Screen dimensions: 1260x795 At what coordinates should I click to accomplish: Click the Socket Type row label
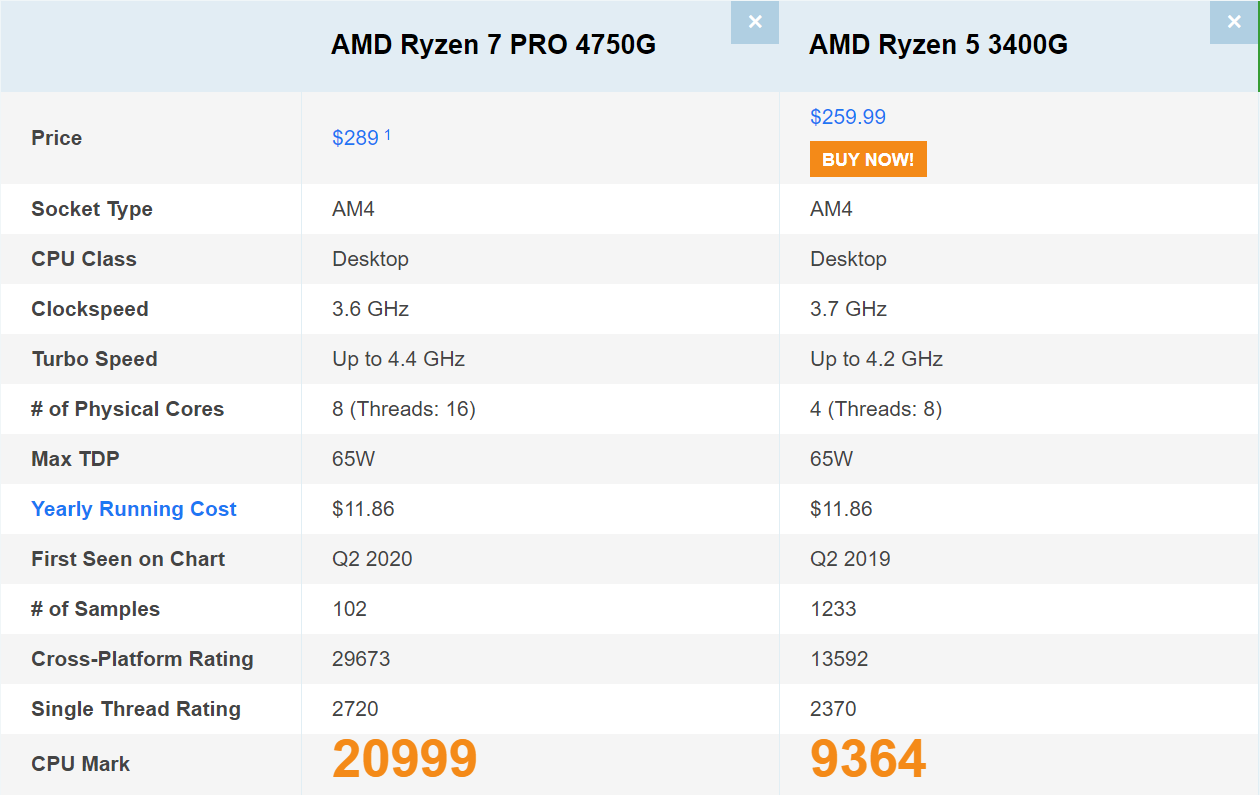[92, 209]
